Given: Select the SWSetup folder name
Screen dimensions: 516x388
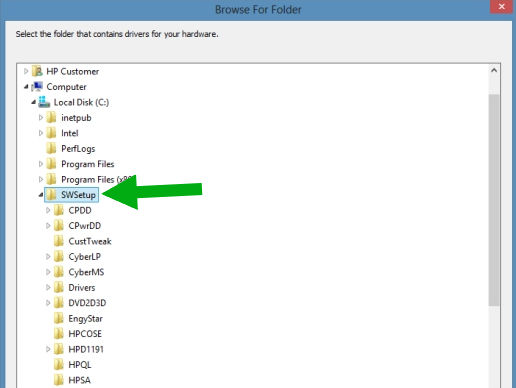Looking at the screenshot, I should [x=78, y=195].
